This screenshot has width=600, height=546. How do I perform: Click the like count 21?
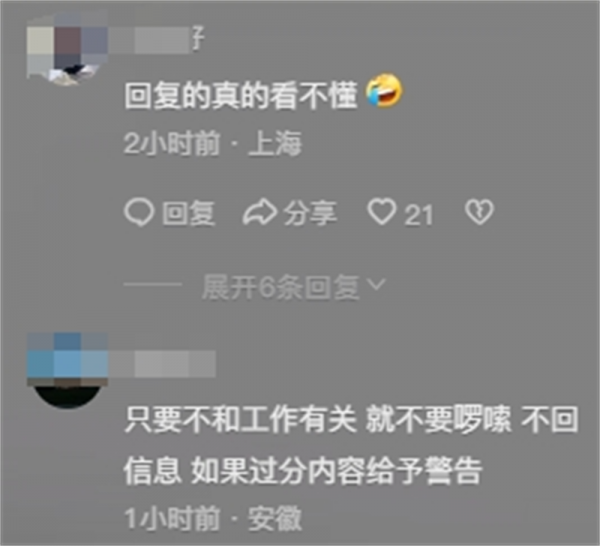(419, 215)
